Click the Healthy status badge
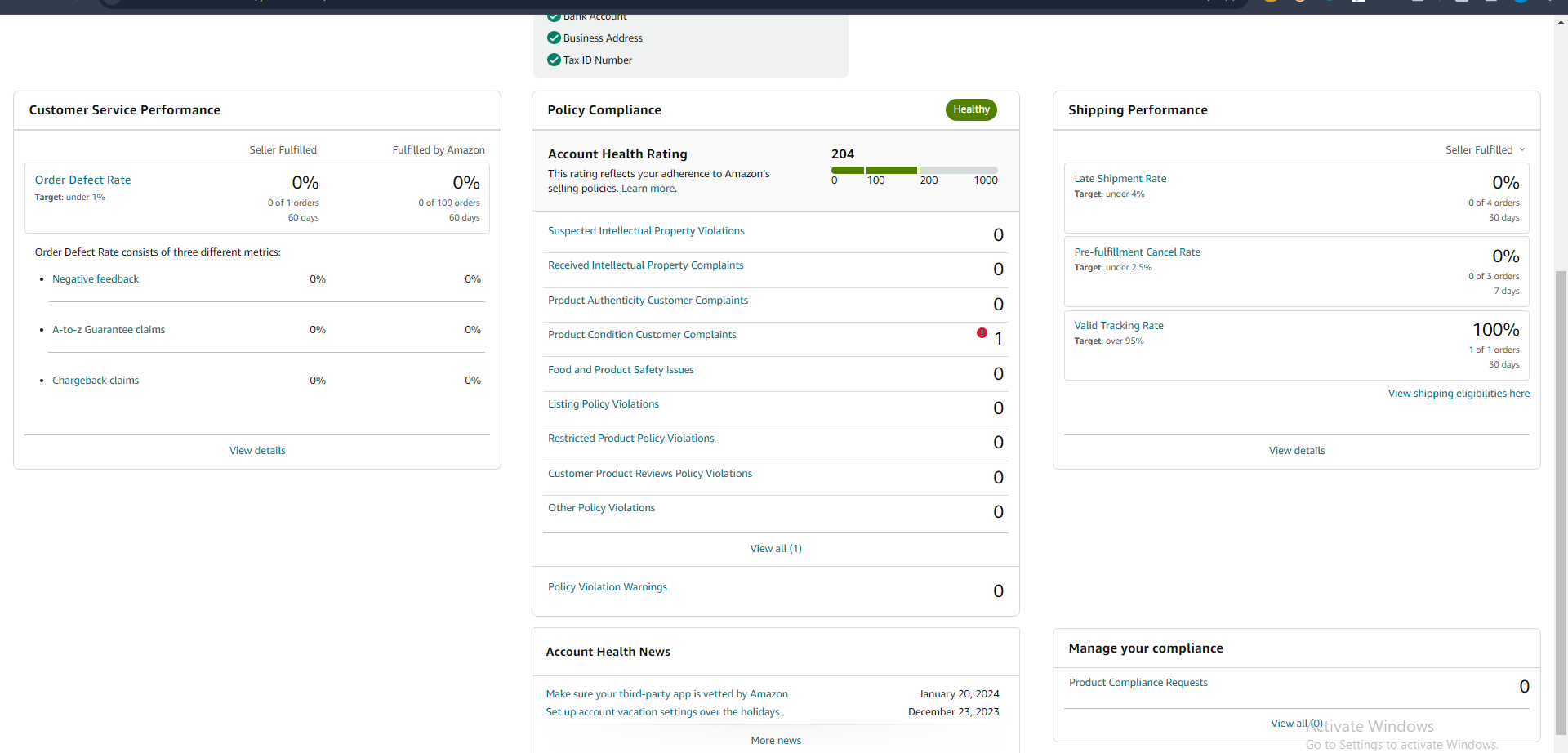Image resolution: width=1568 pixels, height=753 pixels. [x=971, y=109]
